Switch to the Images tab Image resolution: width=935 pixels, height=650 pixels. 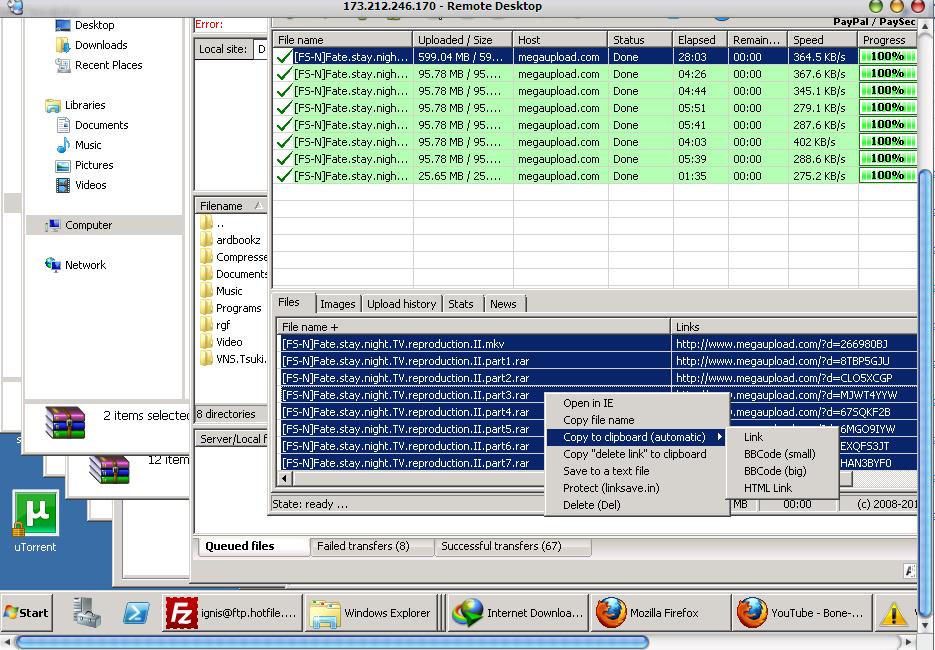338,304
